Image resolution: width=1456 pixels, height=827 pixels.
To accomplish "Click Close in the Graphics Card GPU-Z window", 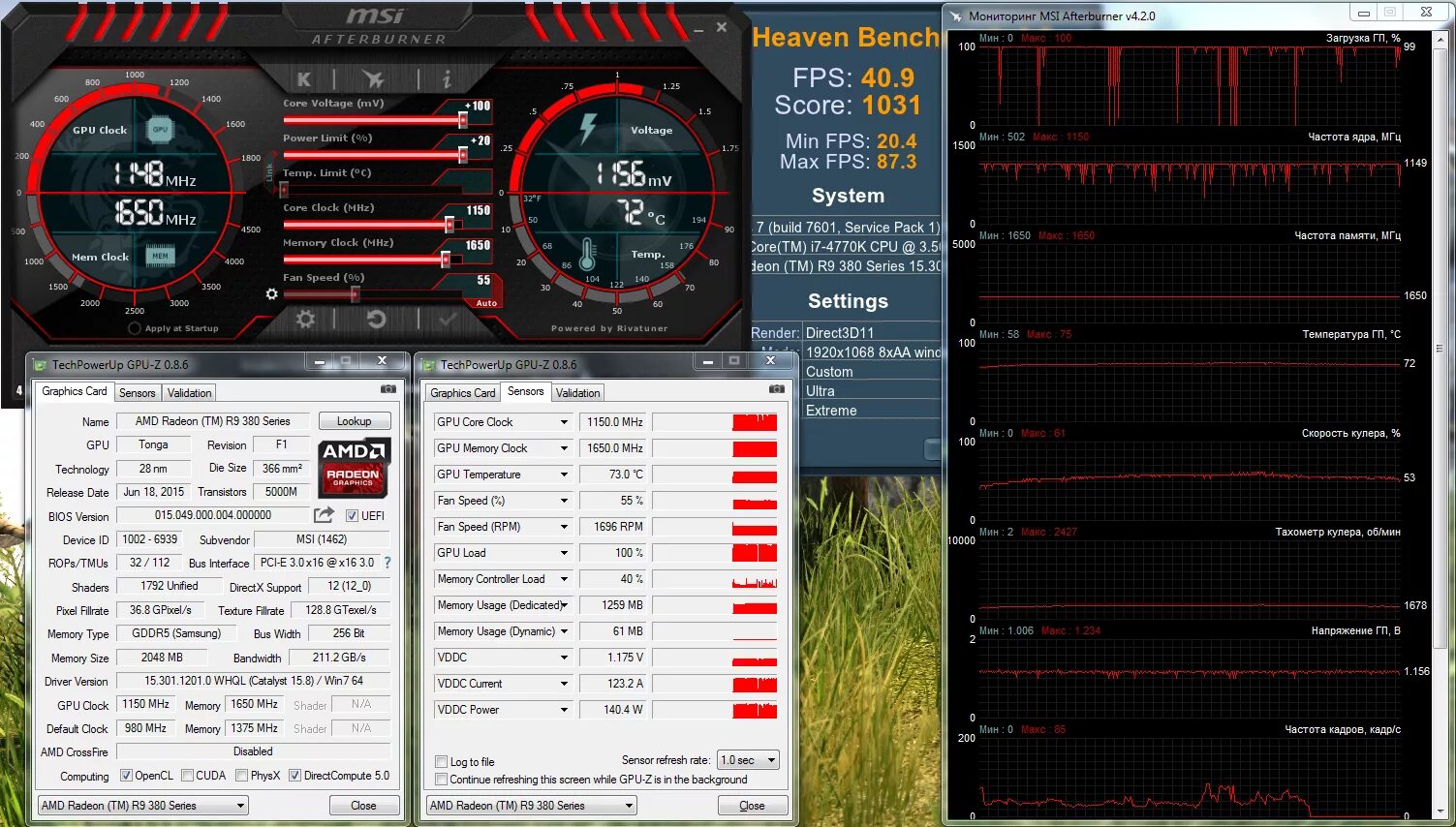I will click(363, 806).
